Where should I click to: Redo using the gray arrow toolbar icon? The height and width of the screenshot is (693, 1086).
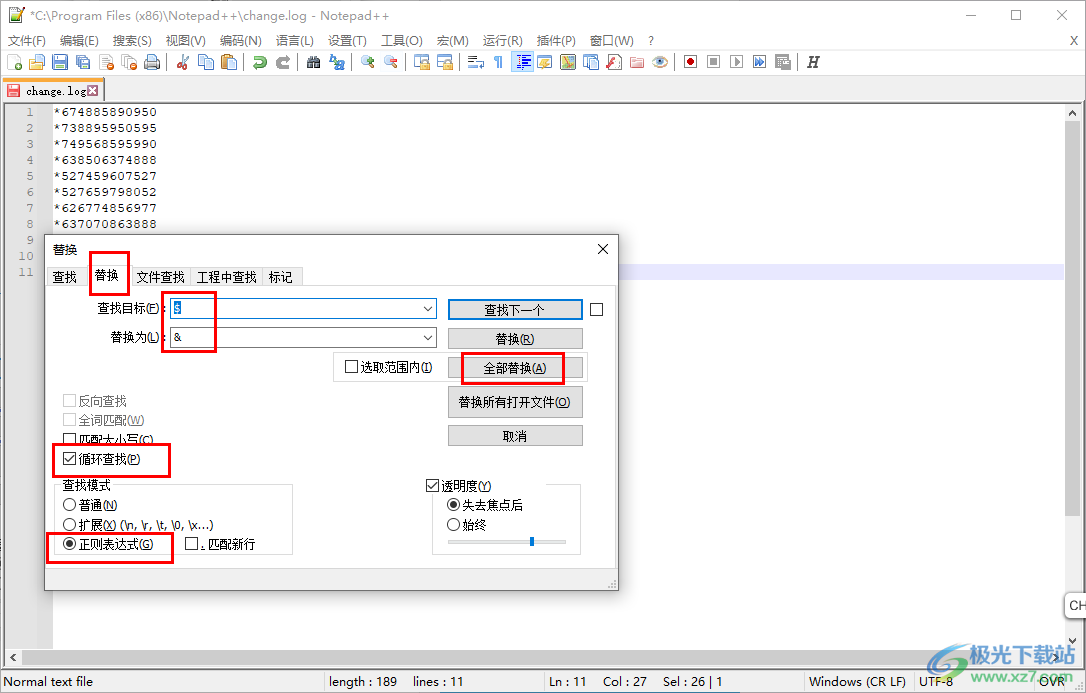click(283, 62)
